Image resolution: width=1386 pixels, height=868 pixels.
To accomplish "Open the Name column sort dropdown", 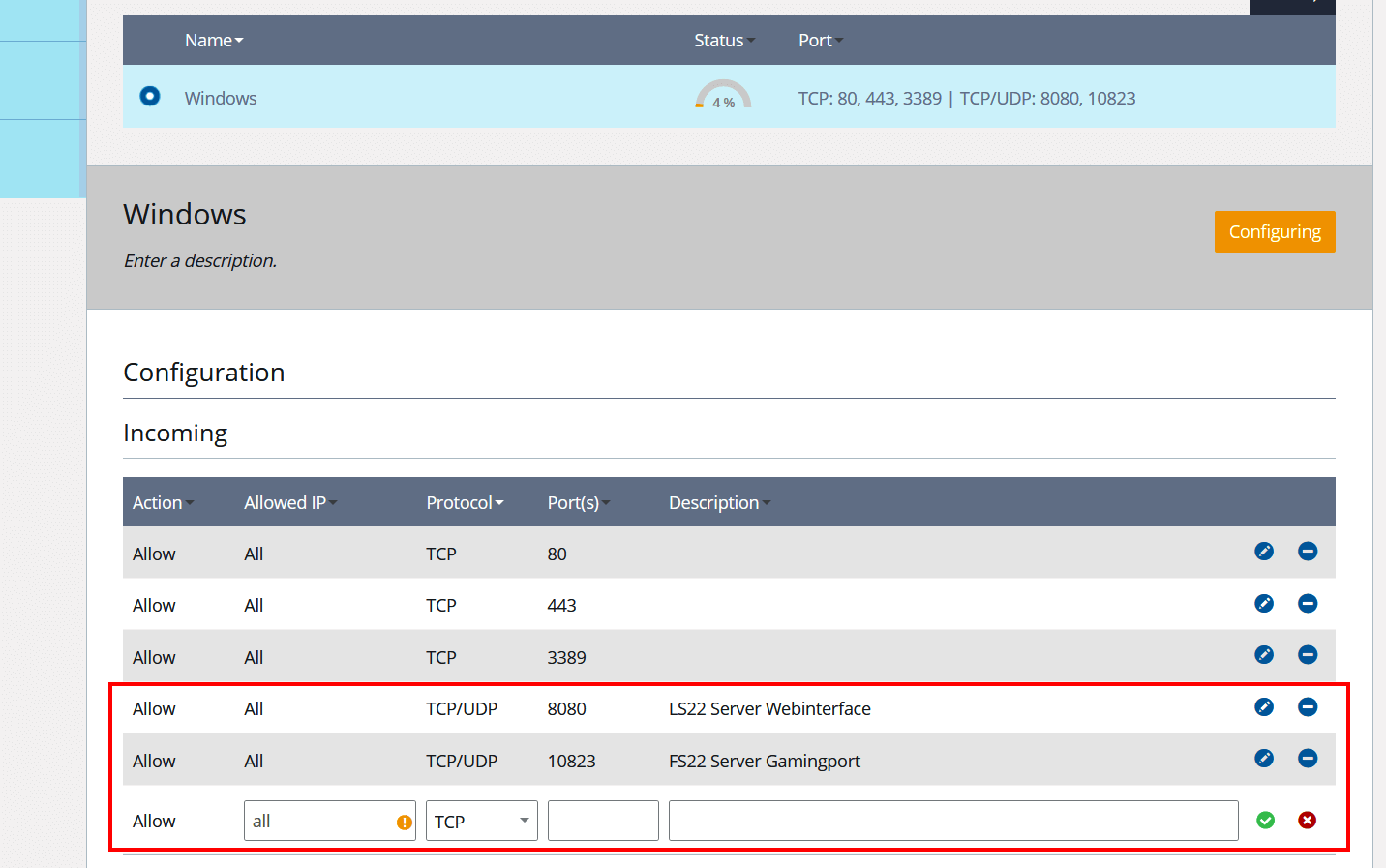I will point(239,40).
